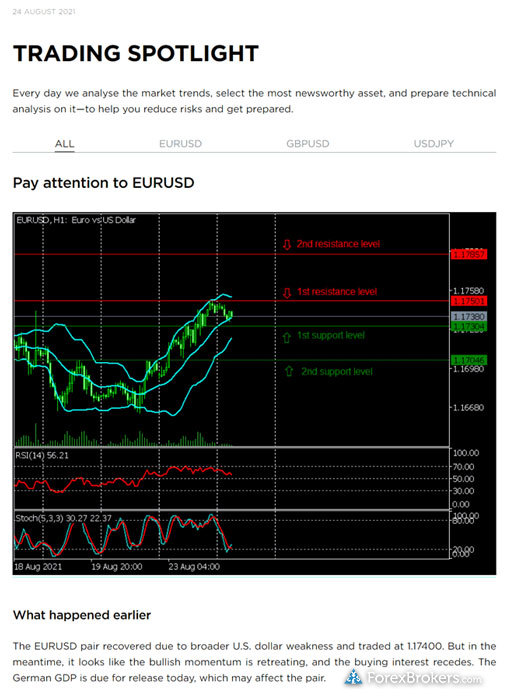Viewport: 507px width, 700px height.
Task: Click the red arrow beside 2nd resistance level
Action: pyautogui.click(x=287, y=244)
